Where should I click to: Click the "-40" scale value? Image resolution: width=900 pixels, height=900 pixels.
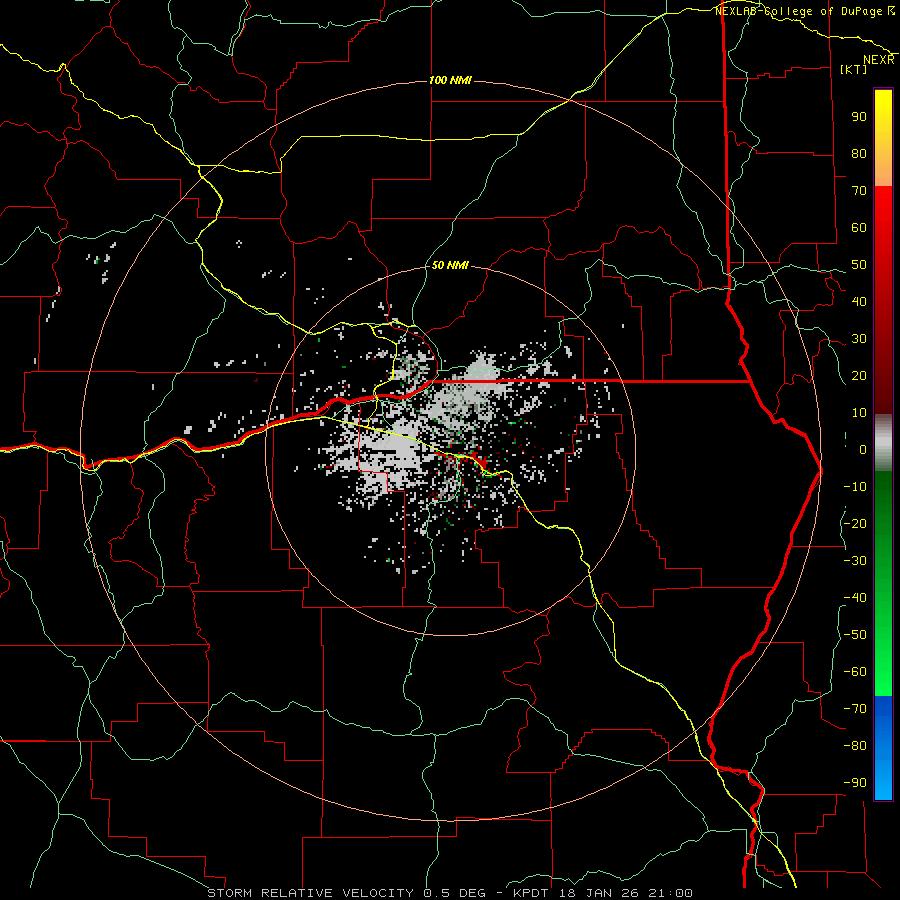pyautogui.click(x=855, y=598)
